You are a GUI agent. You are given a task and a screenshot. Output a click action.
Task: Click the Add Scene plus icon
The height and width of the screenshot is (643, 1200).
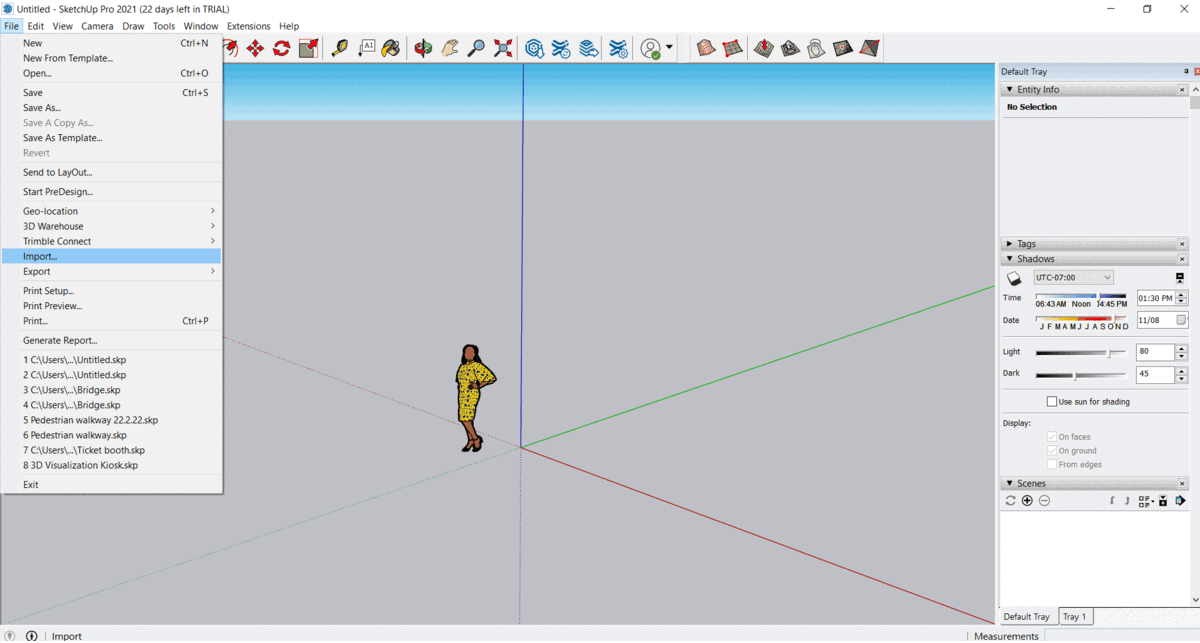coord(1027,501)
